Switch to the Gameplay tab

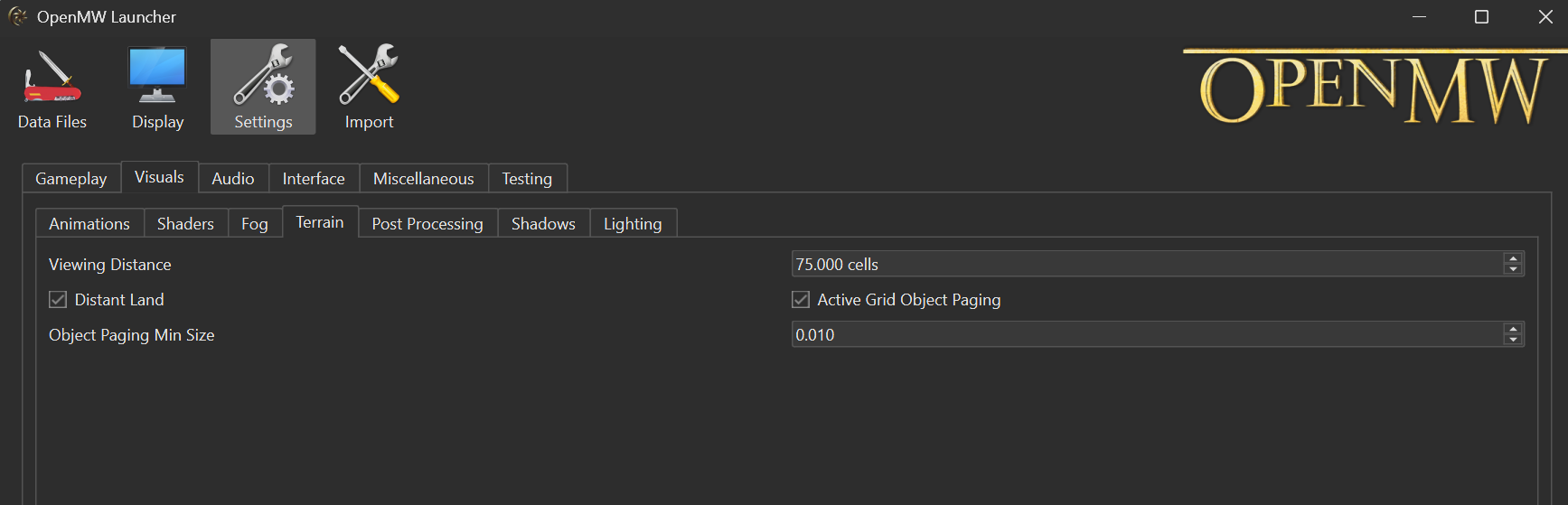click(71, 179)
